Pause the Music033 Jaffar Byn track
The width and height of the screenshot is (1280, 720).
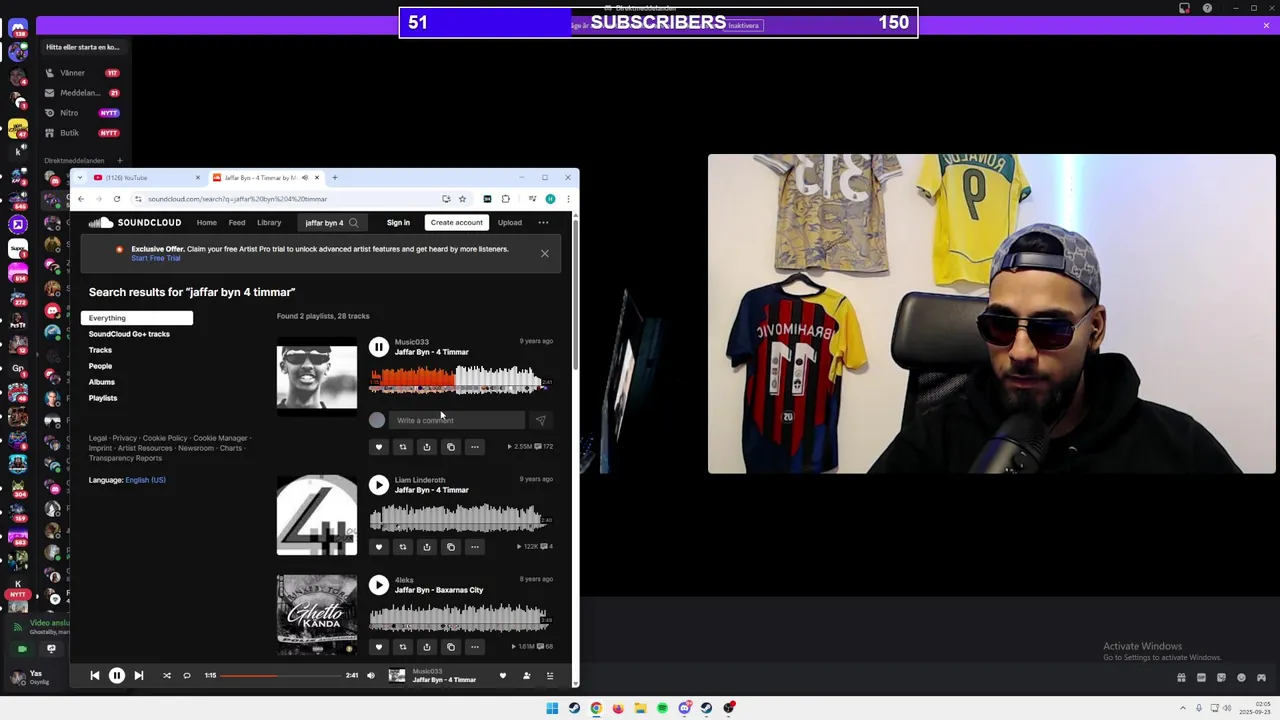coord(378,347)
